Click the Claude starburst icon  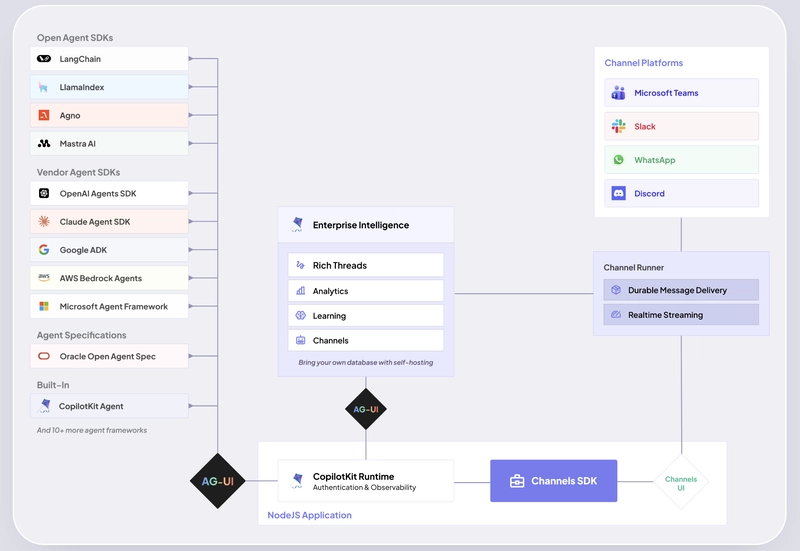(x=44, y=221)
